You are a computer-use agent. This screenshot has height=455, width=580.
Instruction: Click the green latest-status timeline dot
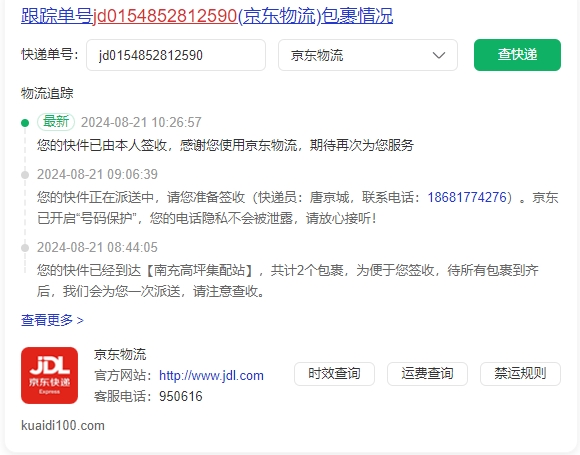point(25,122)
